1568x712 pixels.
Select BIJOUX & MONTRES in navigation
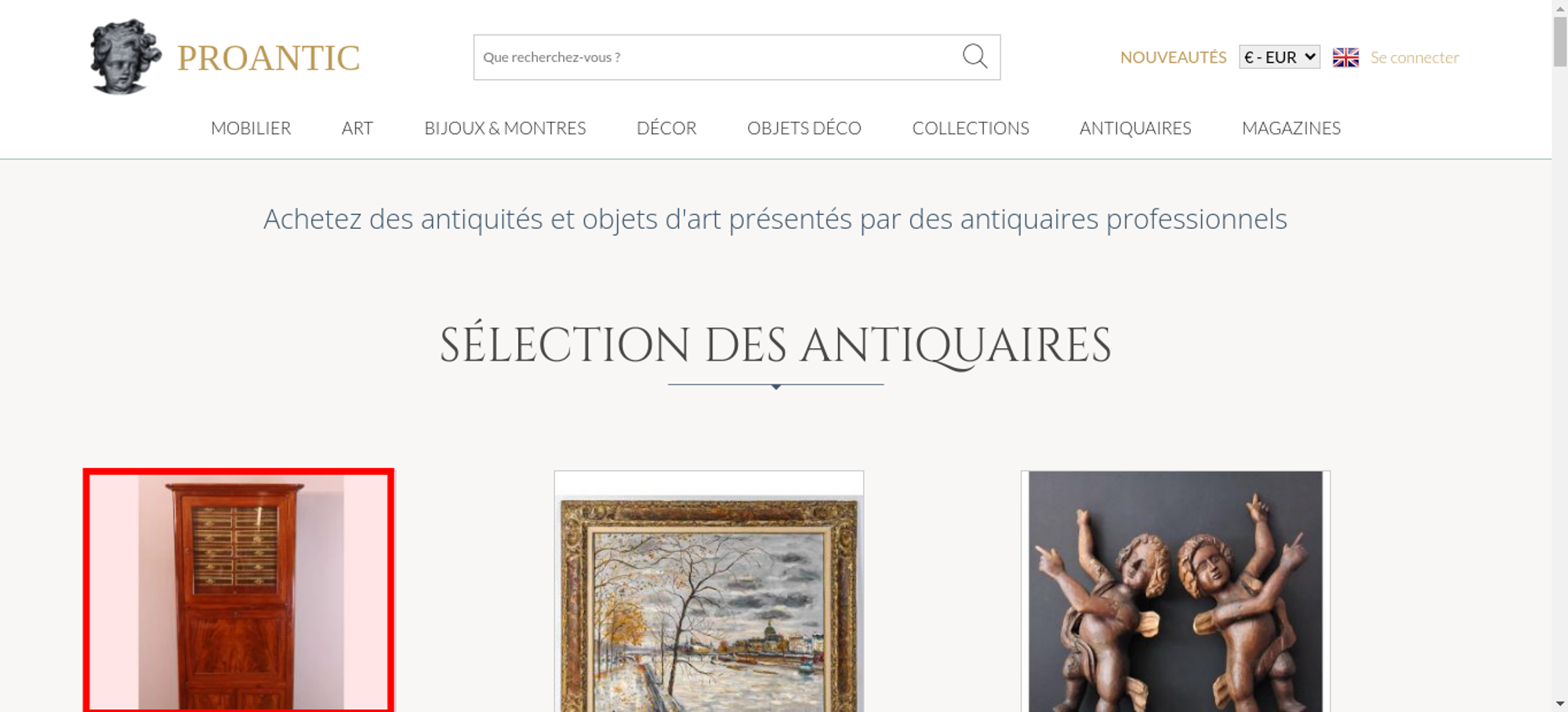tap(505, 128)
